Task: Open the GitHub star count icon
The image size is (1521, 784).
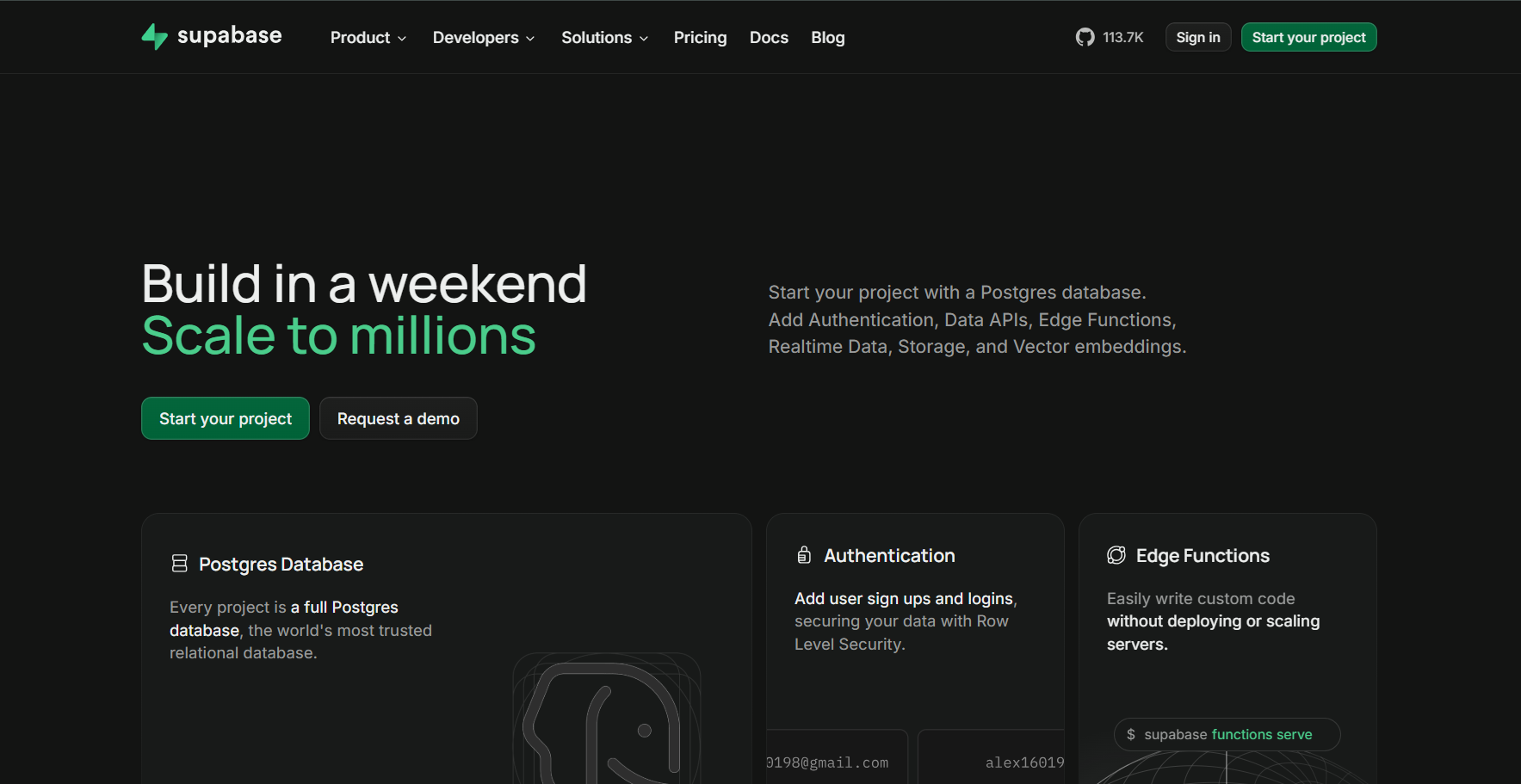Action: [1085, 37]
